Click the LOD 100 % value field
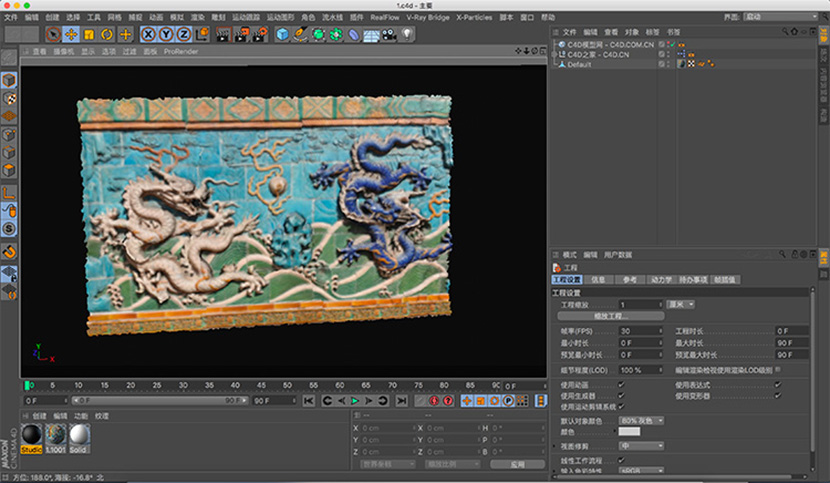This screenshot has width=830, height=483. pos(641,370)
